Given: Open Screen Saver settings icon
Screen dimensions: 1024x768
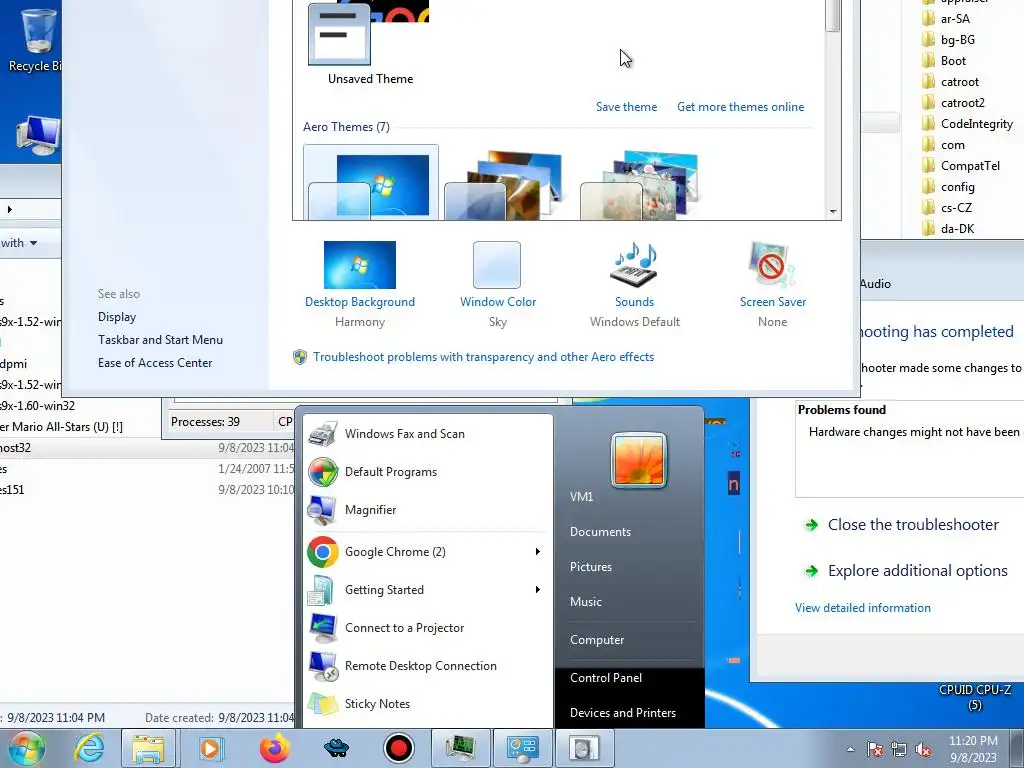Looking at the screenshot, I should pyautogui.click(x=772, y=265).
